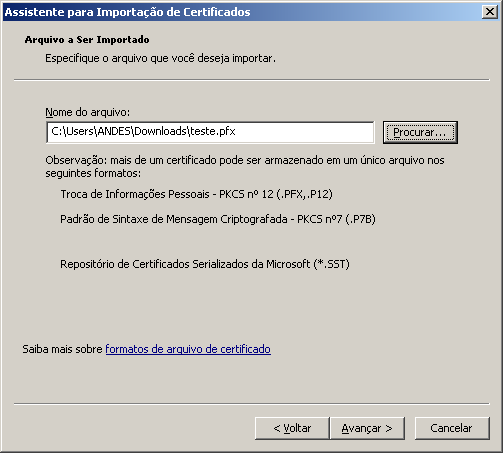The image size is (503, 453).
Task: Focus the Nome do arquivo path field
Action: point(210,132)
